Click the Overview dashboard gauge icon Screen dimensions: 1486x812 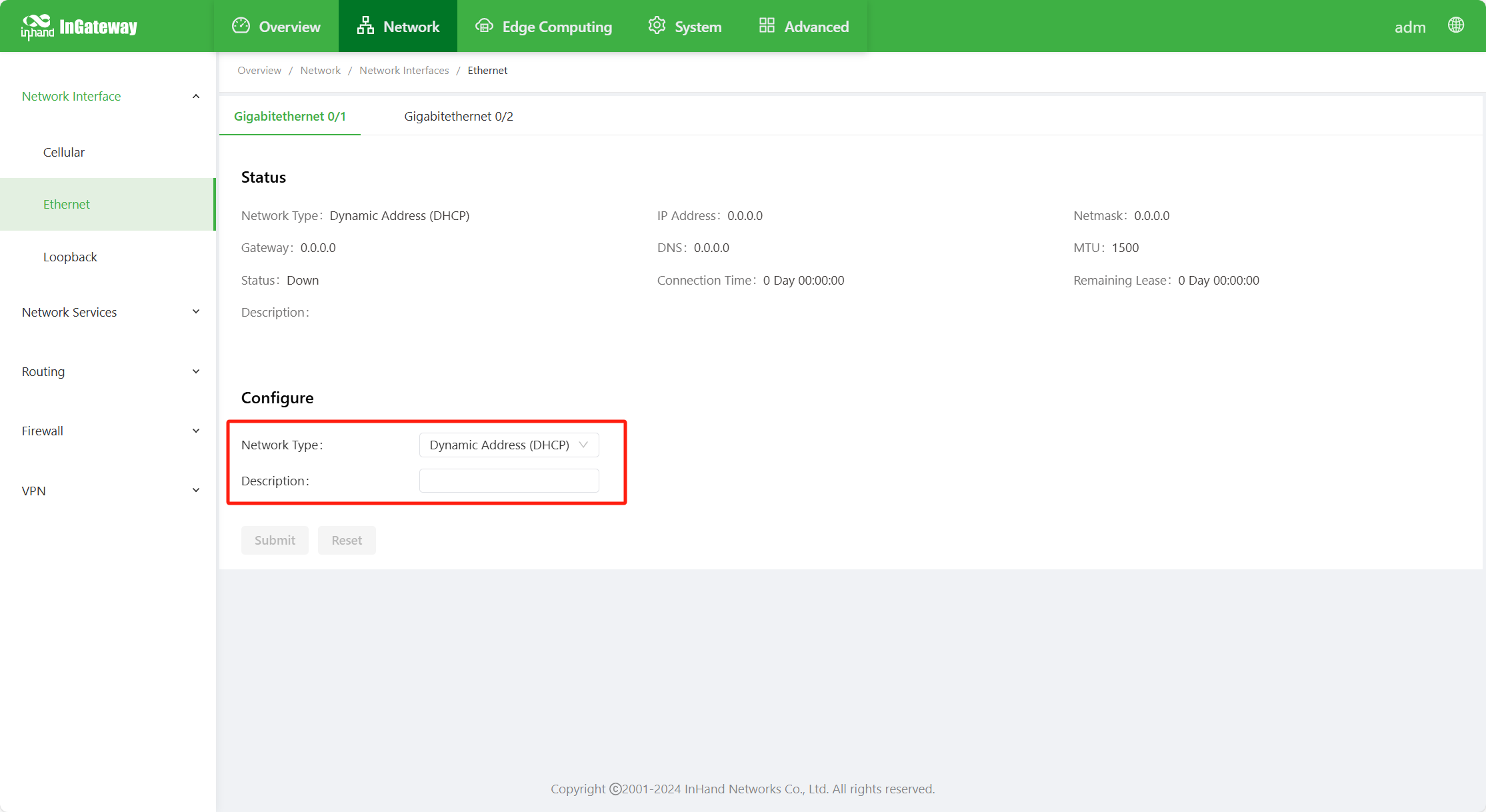point(241,26)
